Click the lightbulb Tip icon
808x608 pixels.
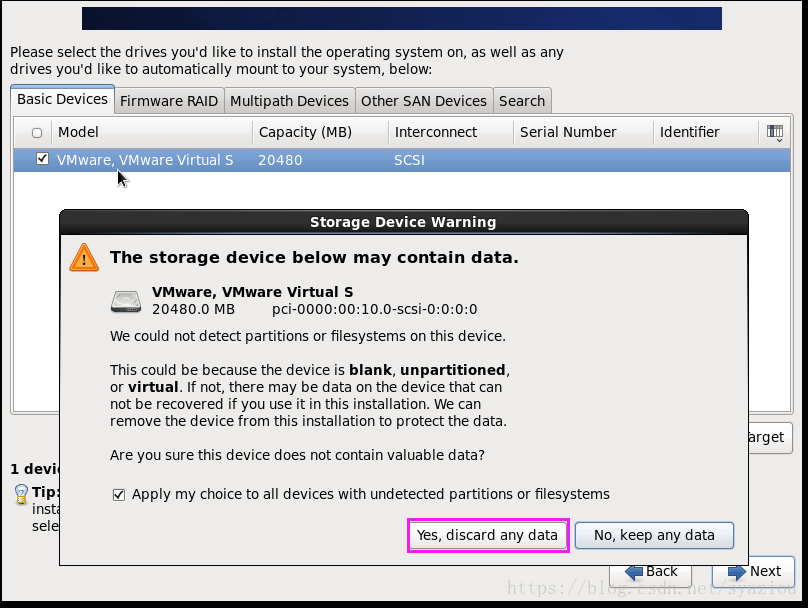click(x=21, y=495)
